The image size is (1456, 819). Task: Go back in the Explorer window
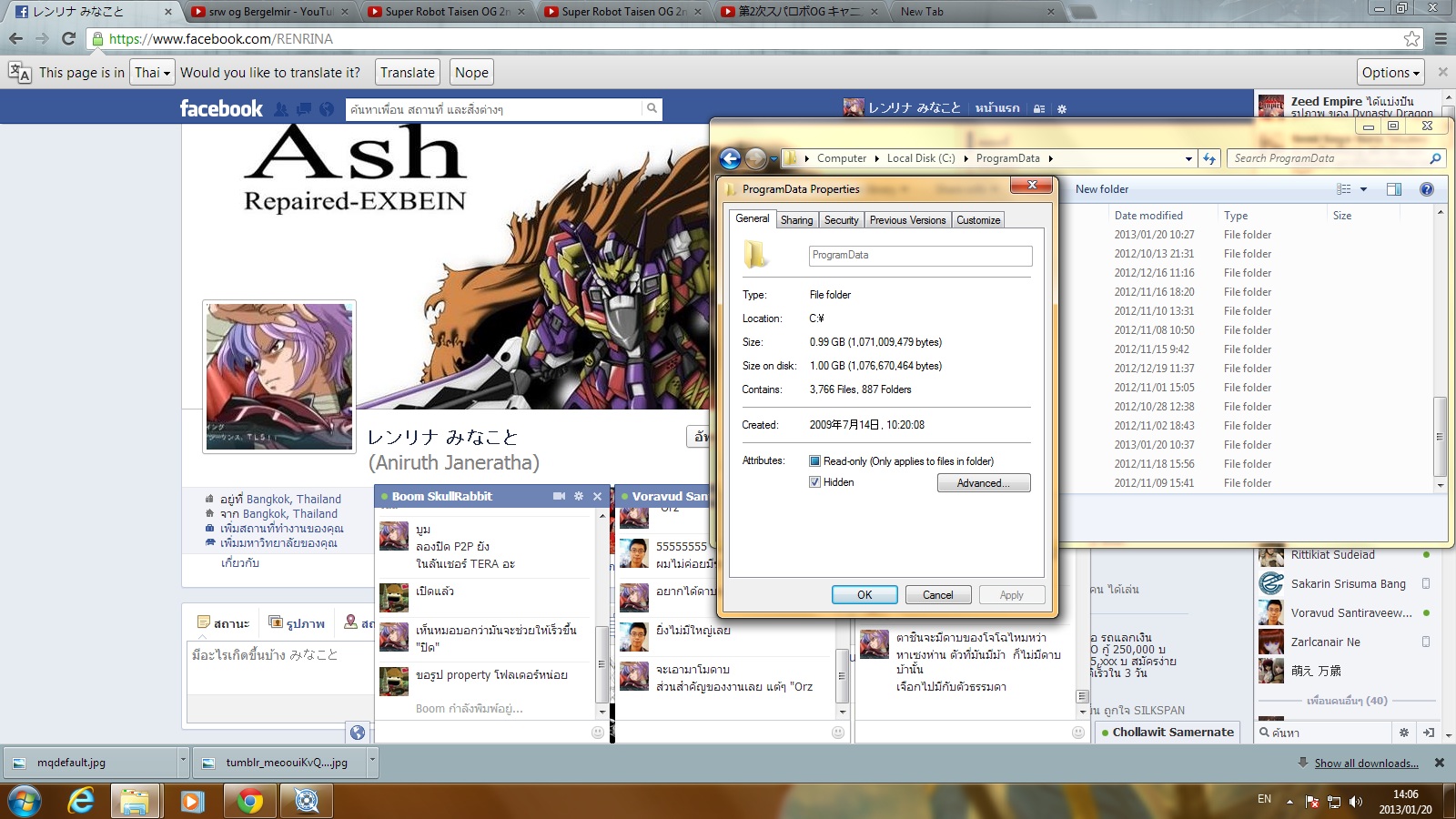click(x=730, y=158)
